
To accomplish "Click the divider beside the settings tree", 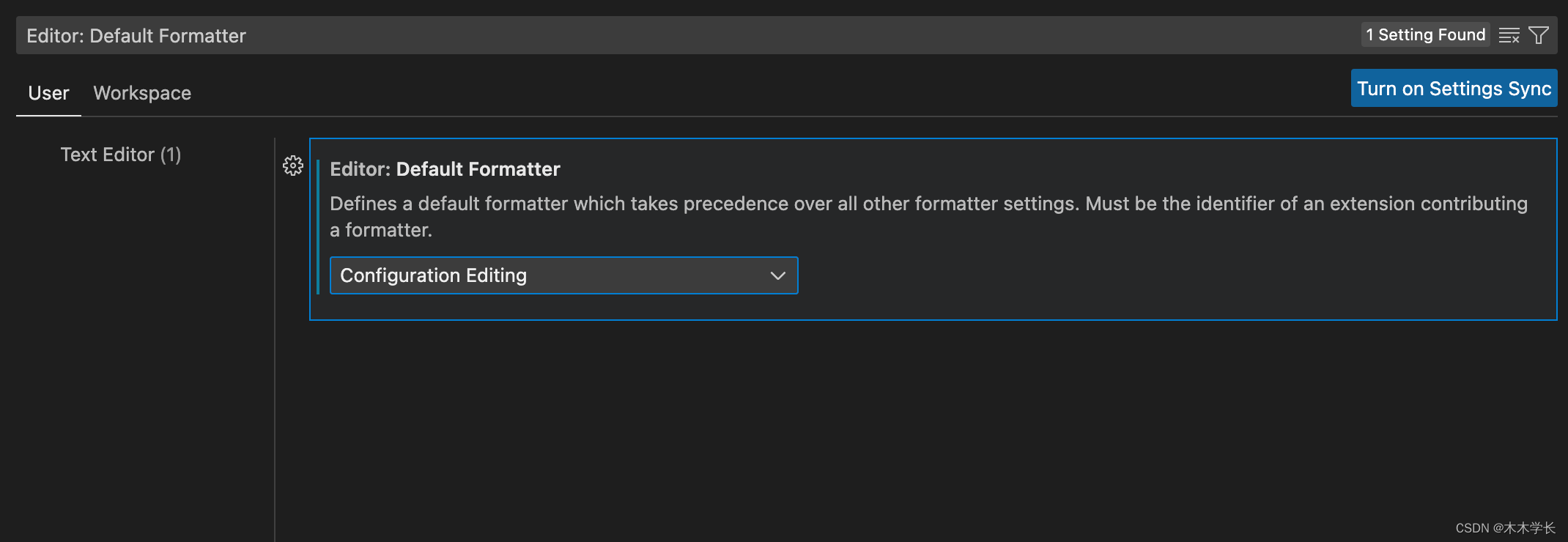I will coord(275,366).
